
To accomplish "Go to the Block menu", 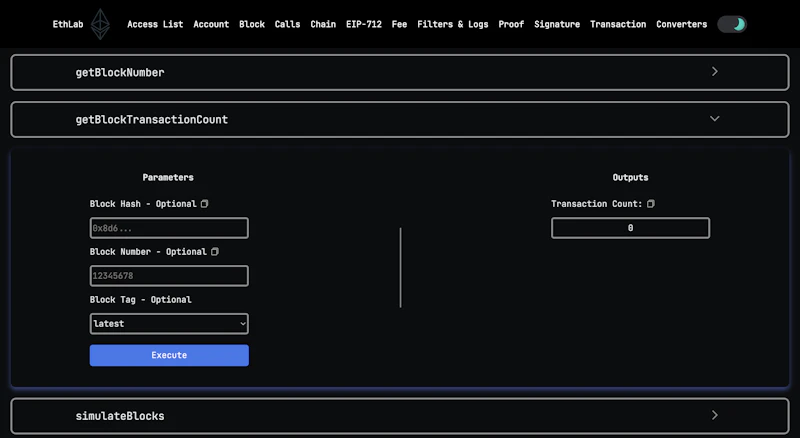I will click(252, 24).
